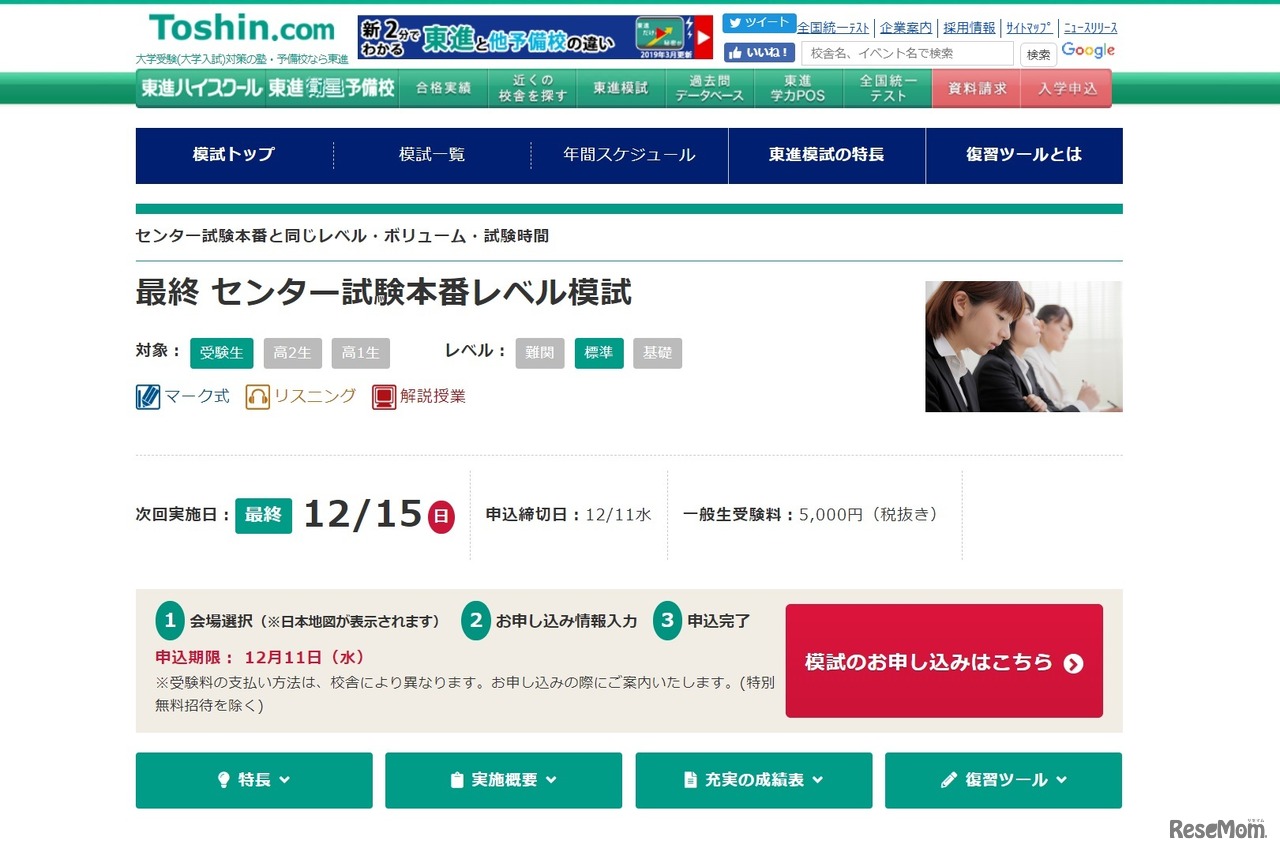The height and width of the screenshot is (852, 1280).
Task: Click the step 3 circle icon
Action: click(x=667, y=621)
